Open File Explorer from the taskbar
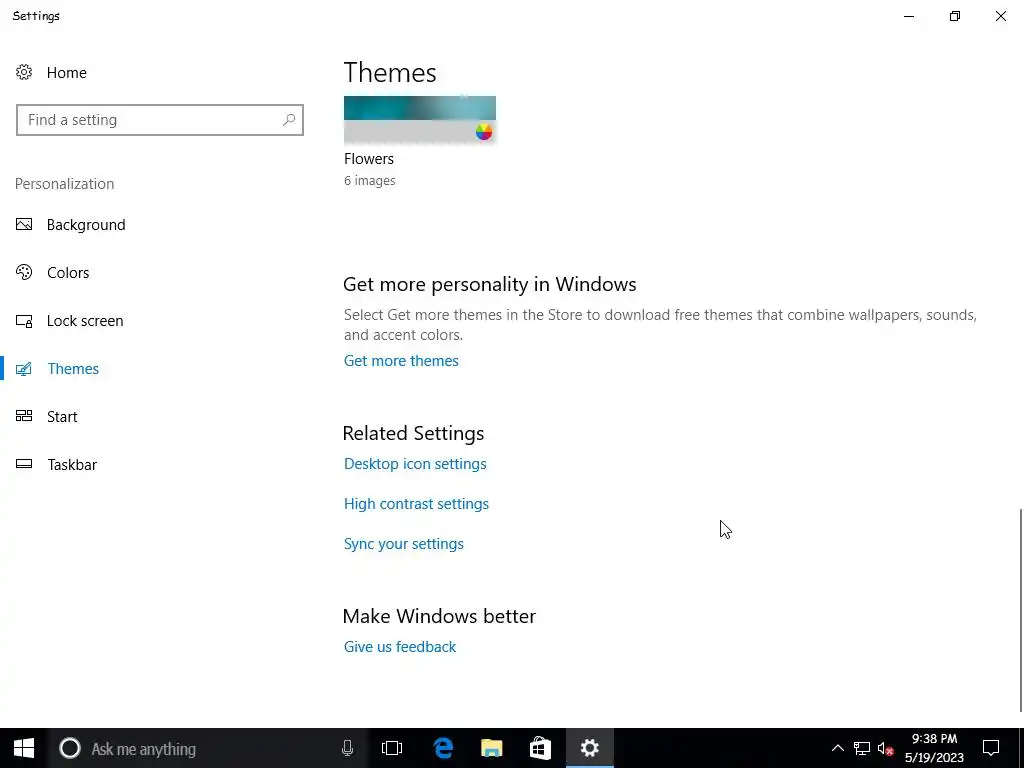1024x768 pixels. click(492, 748)
